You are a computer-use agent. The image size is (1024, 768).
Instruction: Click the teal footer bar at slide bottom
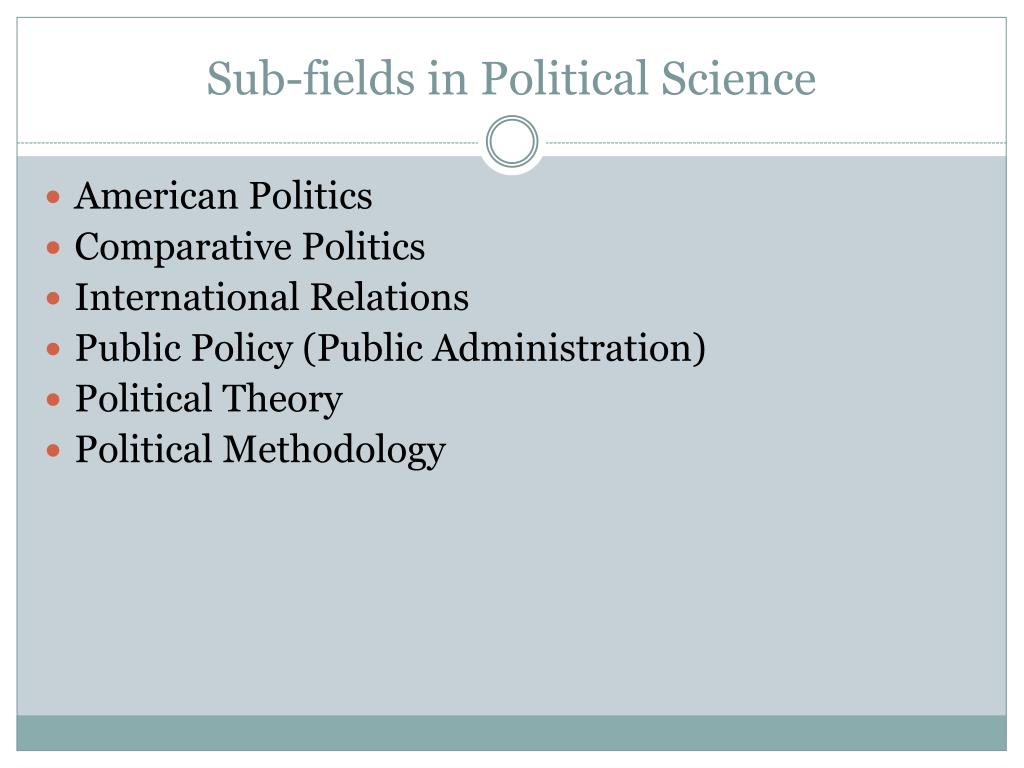click(511, 733)
